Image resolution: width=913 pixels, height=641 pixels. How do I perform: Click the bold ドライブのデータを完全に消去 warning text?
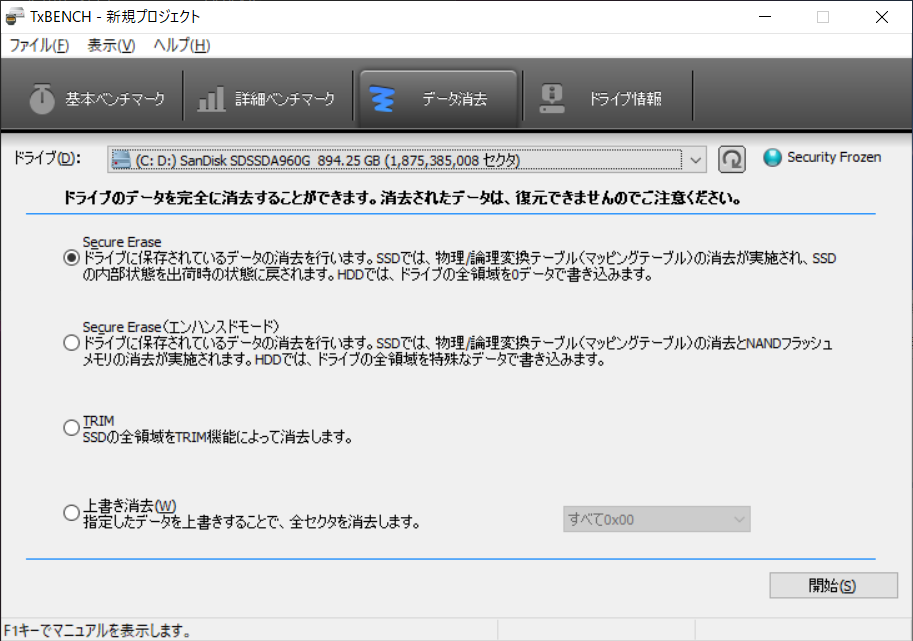pos(402,198)
